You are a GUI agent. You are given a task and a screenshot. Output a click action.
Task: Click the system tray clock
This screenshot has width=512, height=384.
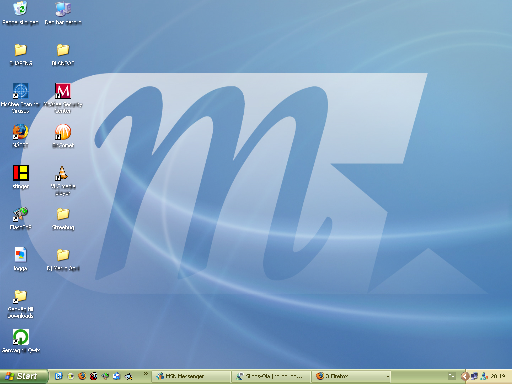click(x=498, y=376)
